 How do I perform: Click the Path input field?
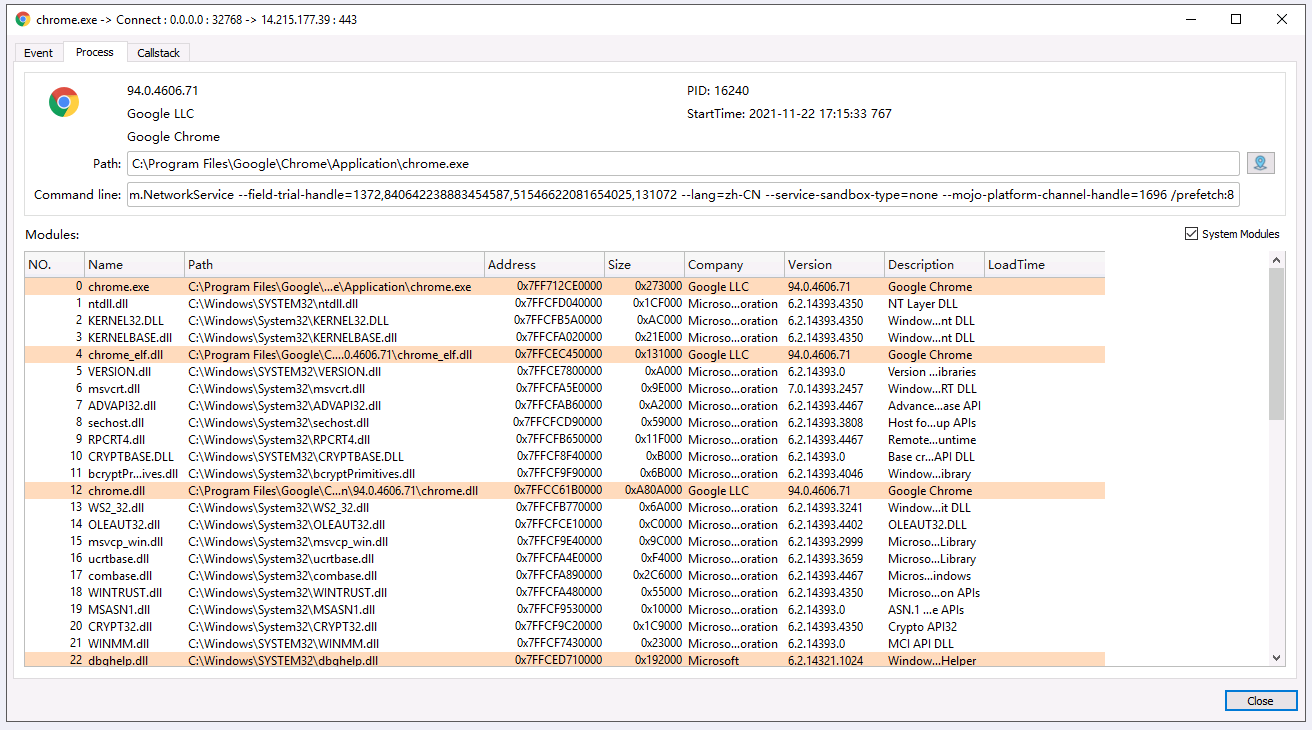(x=683, y=163)
